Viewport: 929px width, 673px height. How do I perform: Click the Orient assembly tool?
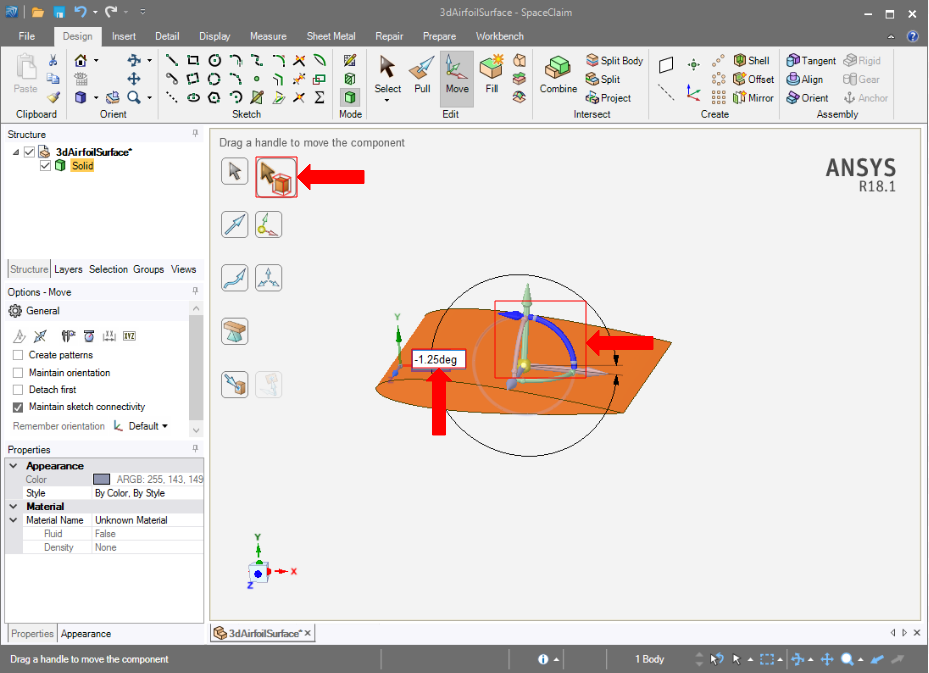807,98
